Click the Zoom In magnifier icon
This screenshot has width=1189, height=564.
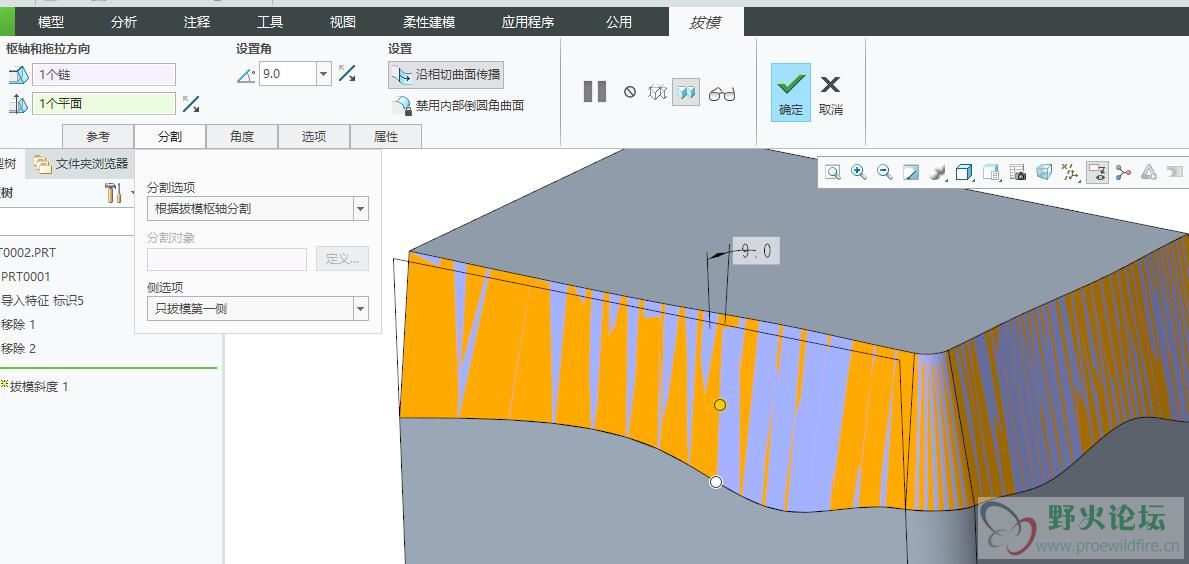click(x=858, y=173)
